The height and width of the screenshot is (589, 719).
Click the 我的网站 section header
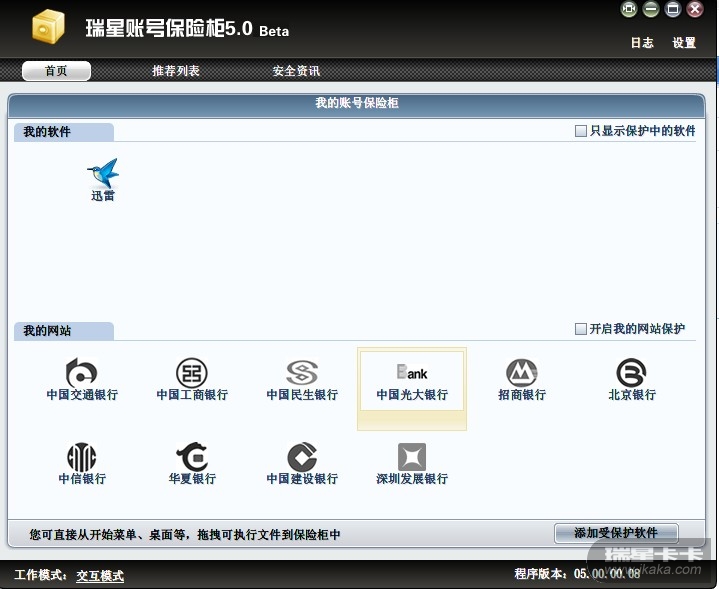tap(64, 331)
